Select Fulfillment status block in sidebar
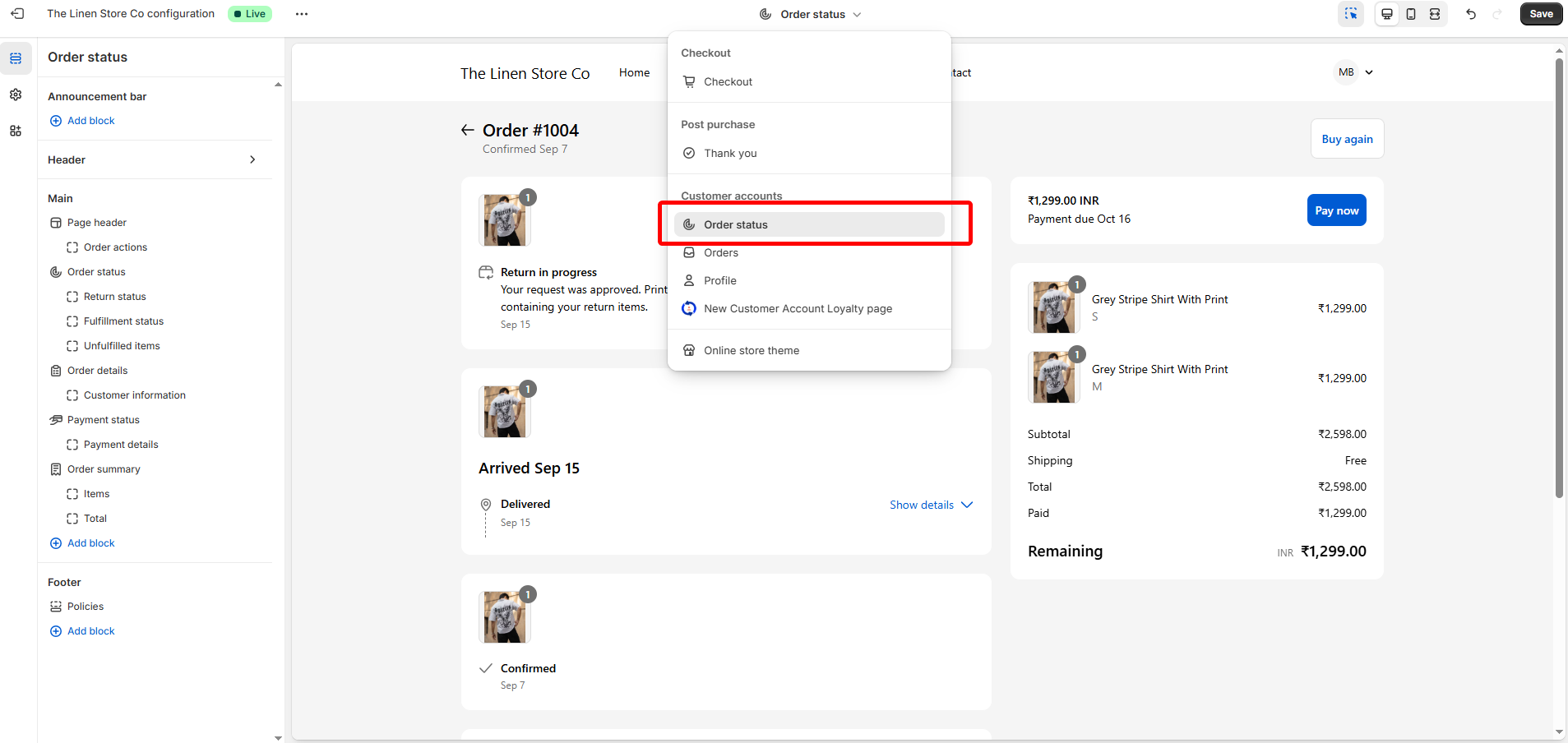The image size is (1568, 743). tap(123, 321)
